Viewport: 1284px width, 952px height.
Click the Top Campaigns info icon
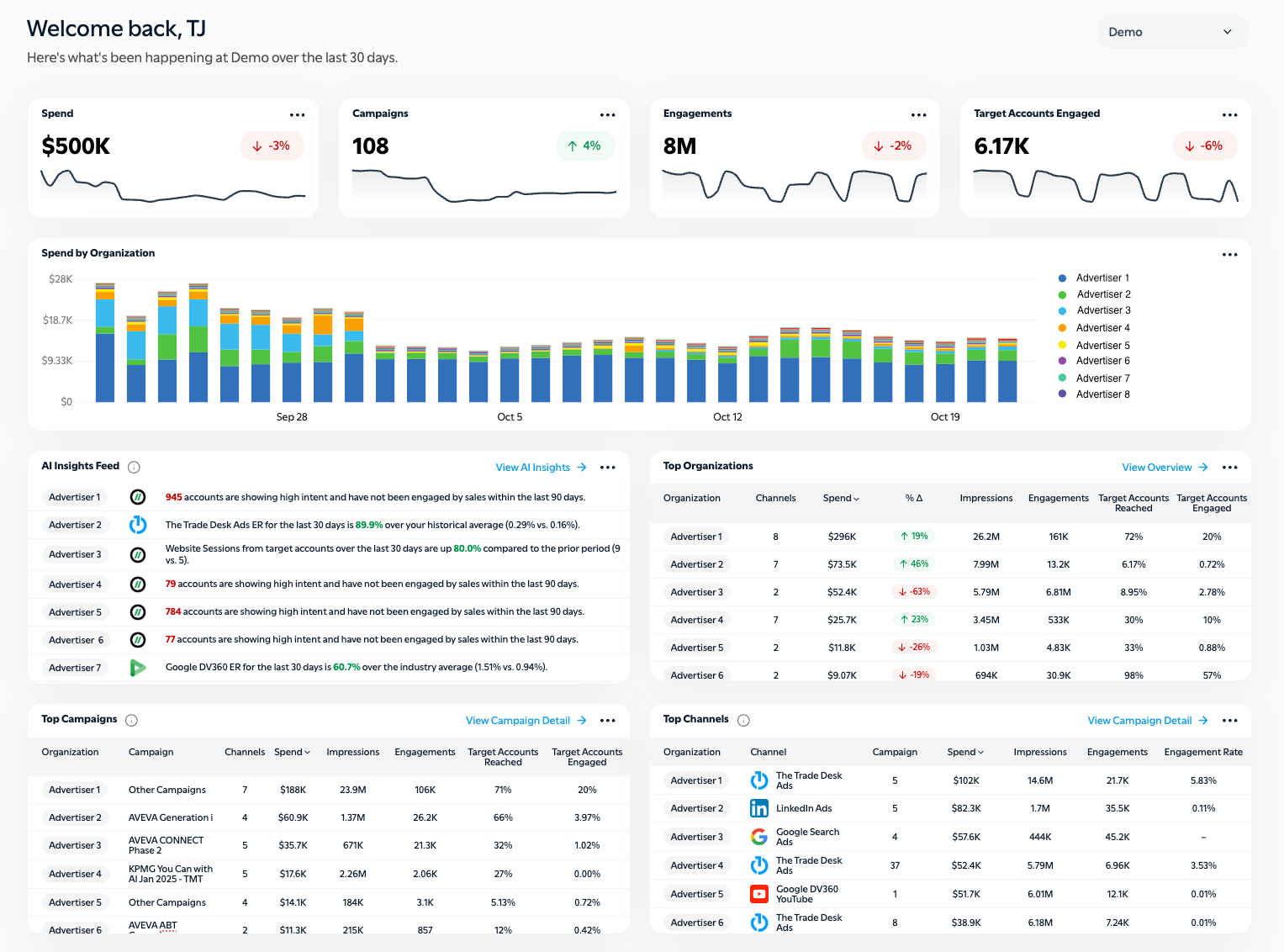click(x=131, y=720)
